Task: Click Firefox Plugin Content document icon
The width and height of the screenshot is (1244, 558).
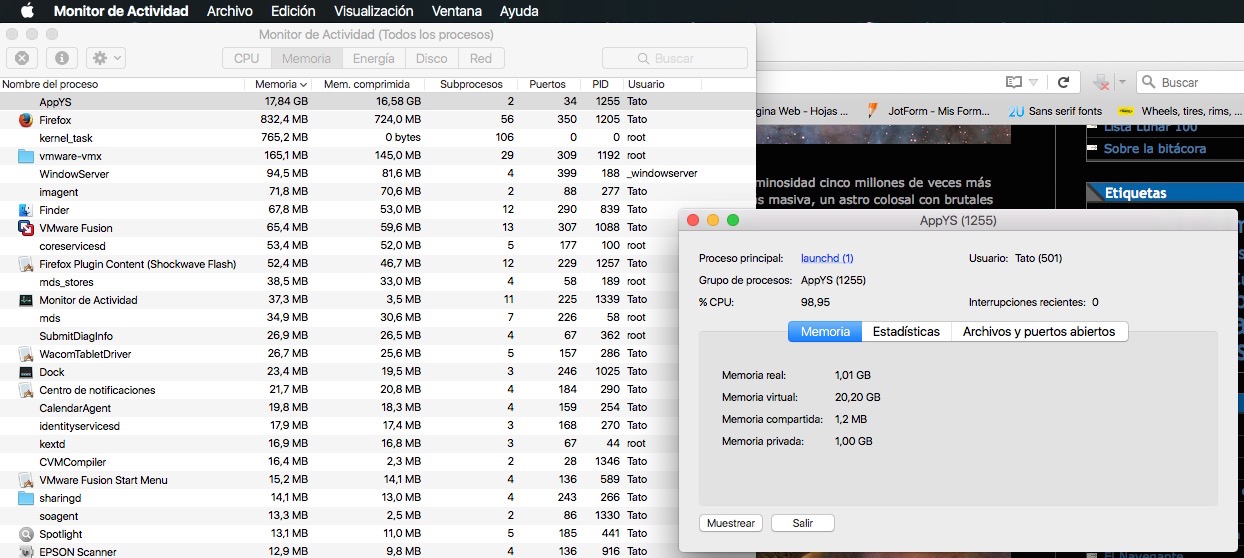Action: pyautogui.click(x=26, y=264)
